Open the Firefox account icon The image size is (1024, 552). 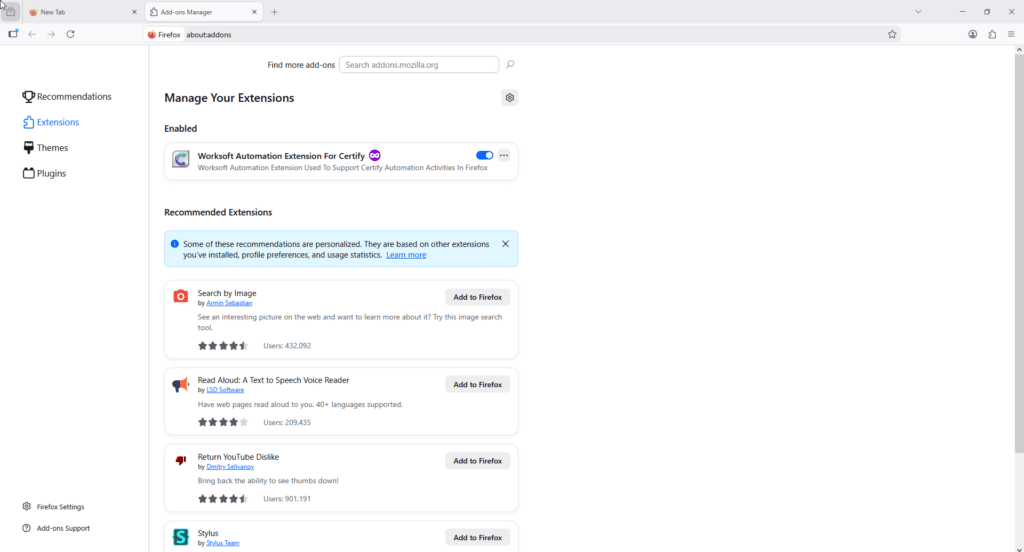click(x=972, y=35)
